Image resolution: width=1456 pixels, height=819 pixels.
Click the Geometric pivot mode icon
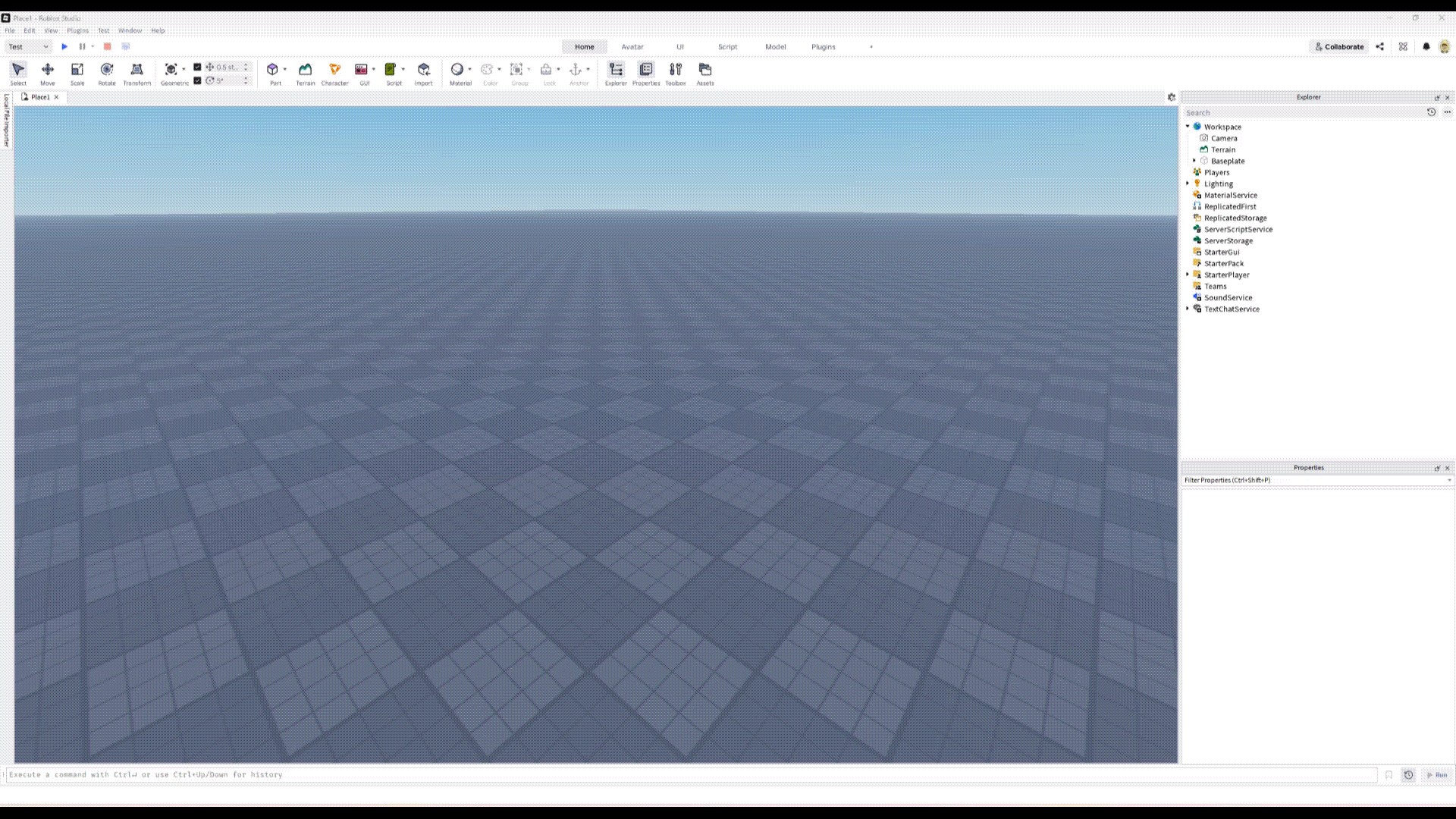[x=171, y=69]
